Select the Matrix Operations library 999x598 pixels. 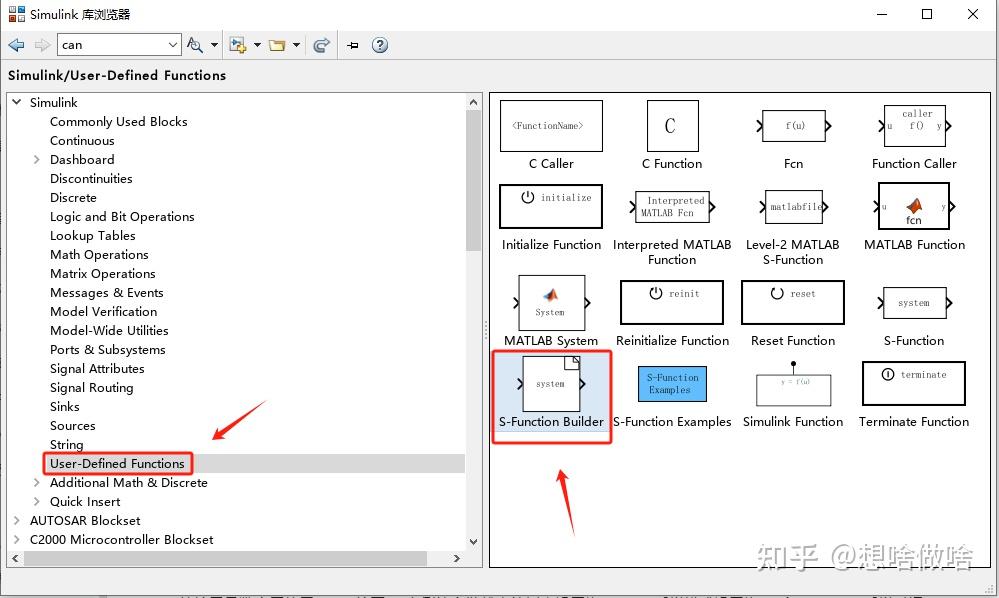[x=103, y=274]
